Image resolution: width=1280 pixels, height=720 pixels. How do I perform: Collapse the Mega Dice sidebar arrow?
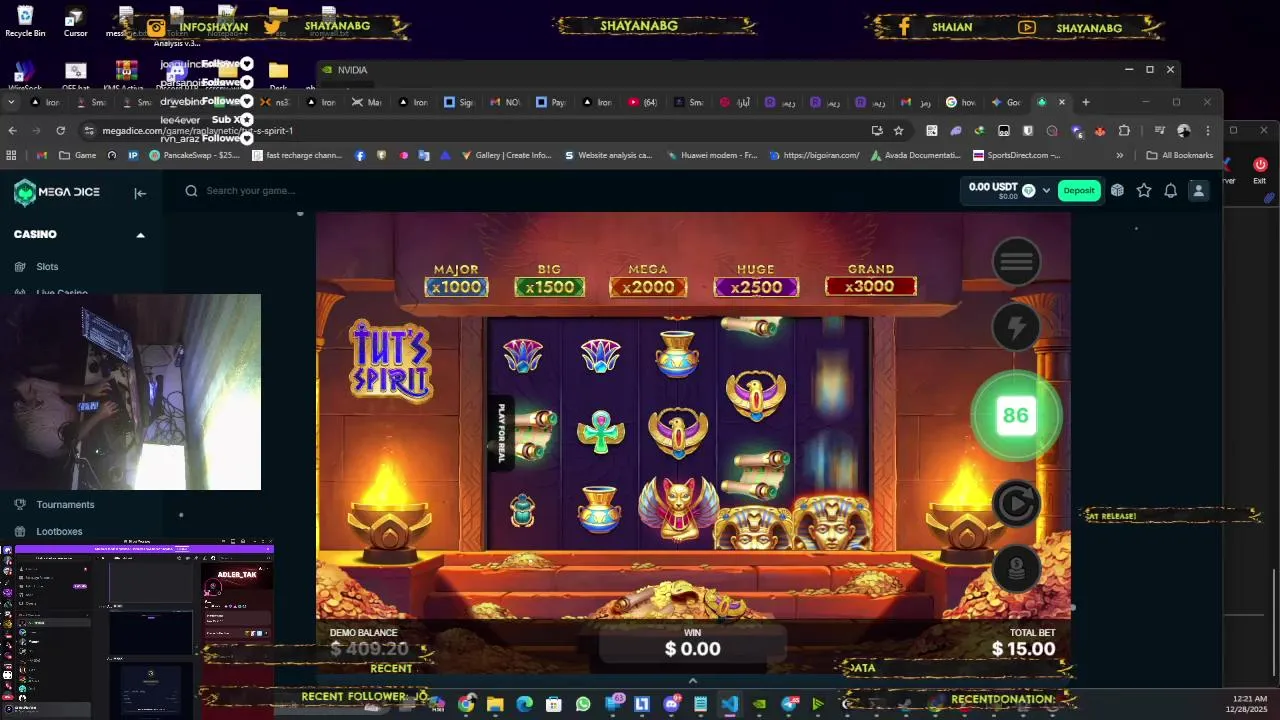[140, 193]
